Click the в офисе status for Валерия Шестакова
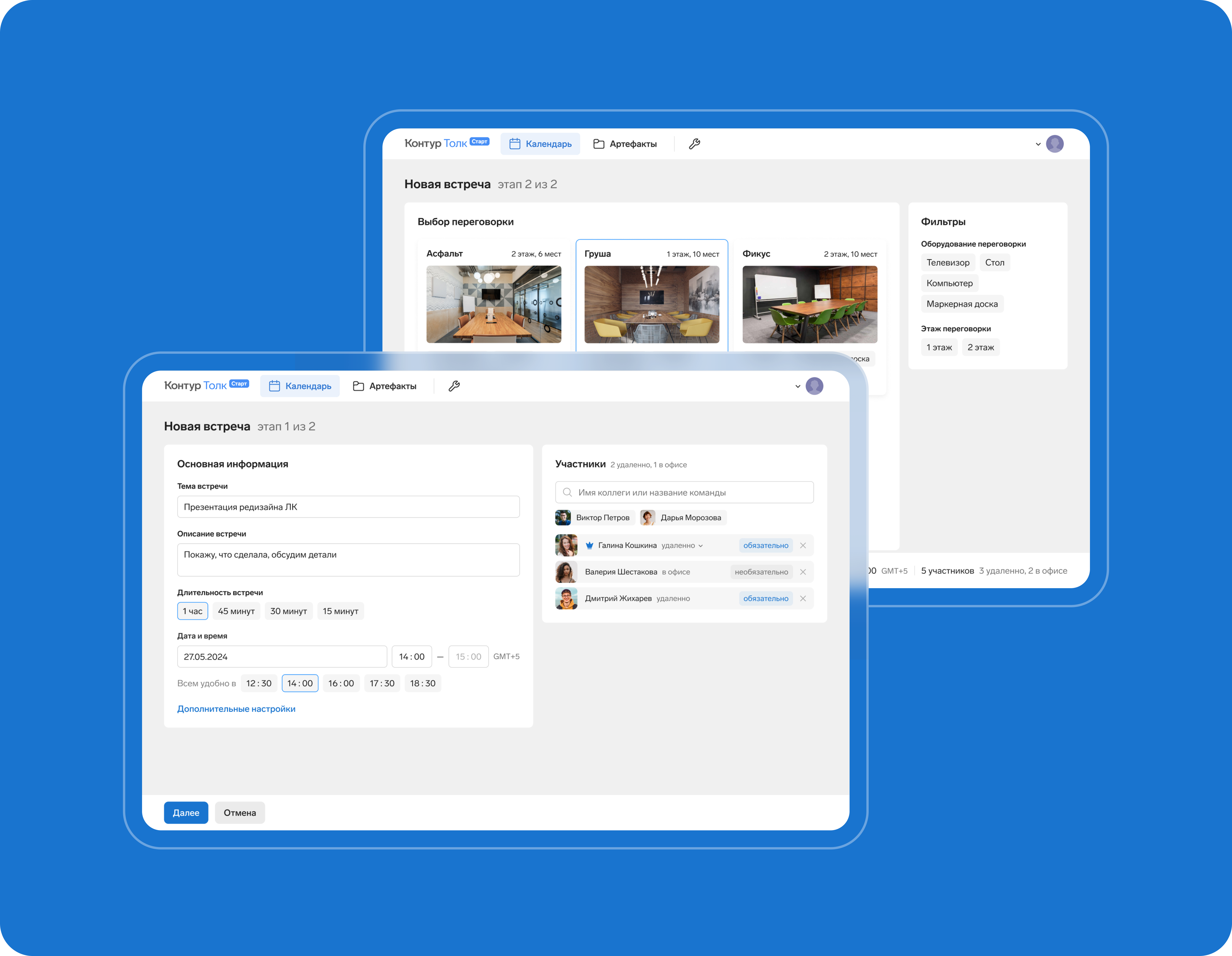Image resolution: width=1232 pixels, height=956 pixels. 676,572
